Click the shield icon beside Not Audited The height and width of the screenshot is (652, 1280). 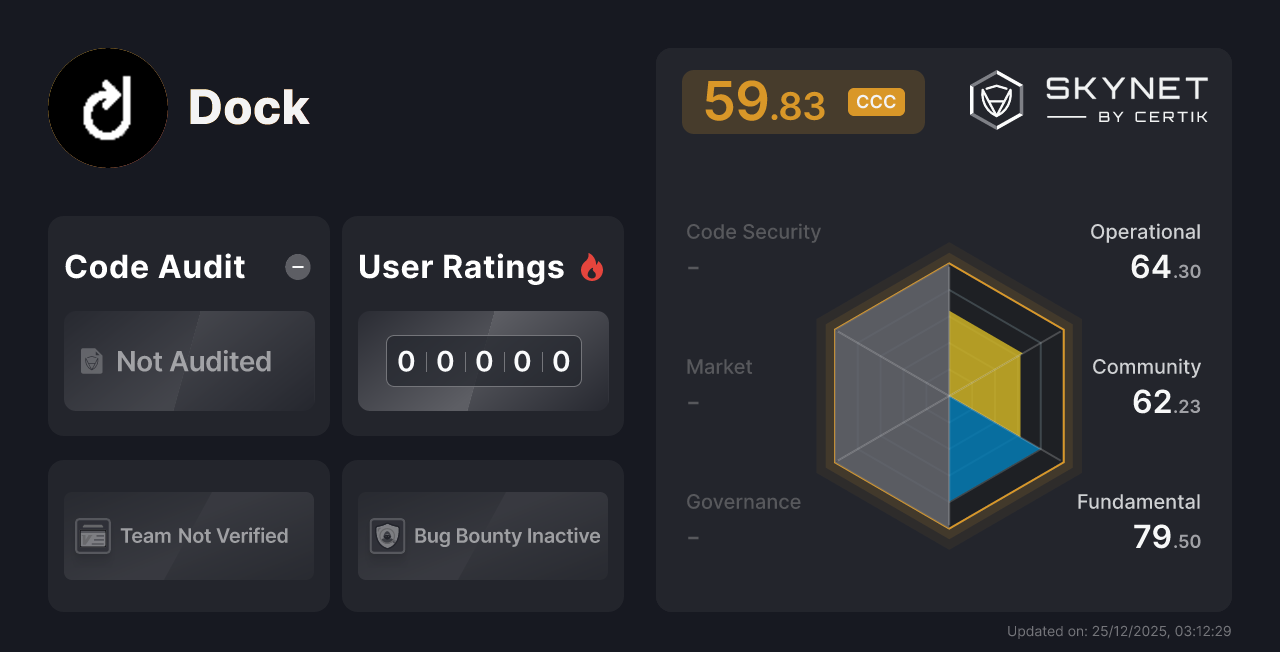tap(90, 361)
